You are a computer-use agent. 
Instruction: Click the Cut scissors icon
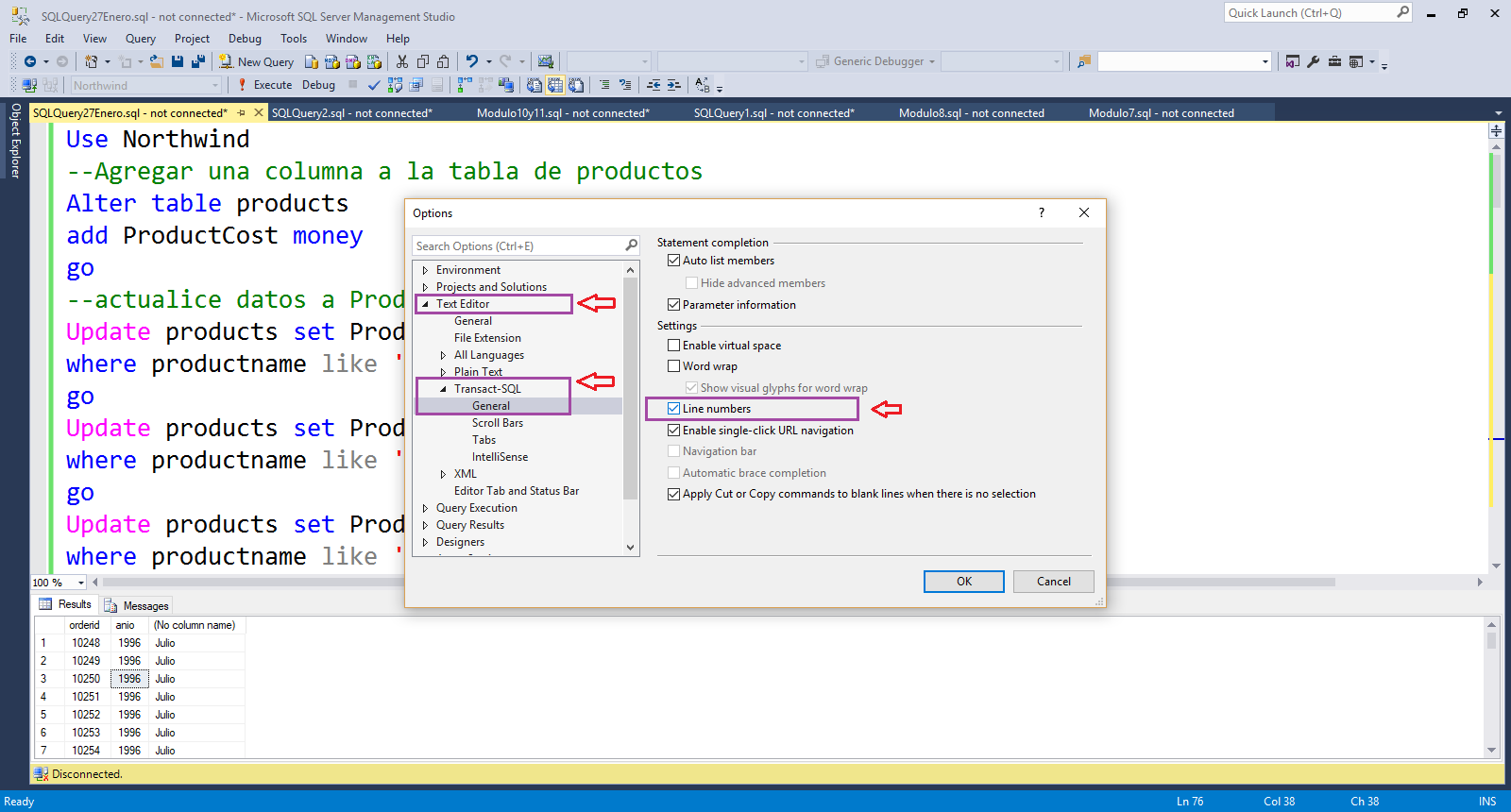[x=402, y=61]
